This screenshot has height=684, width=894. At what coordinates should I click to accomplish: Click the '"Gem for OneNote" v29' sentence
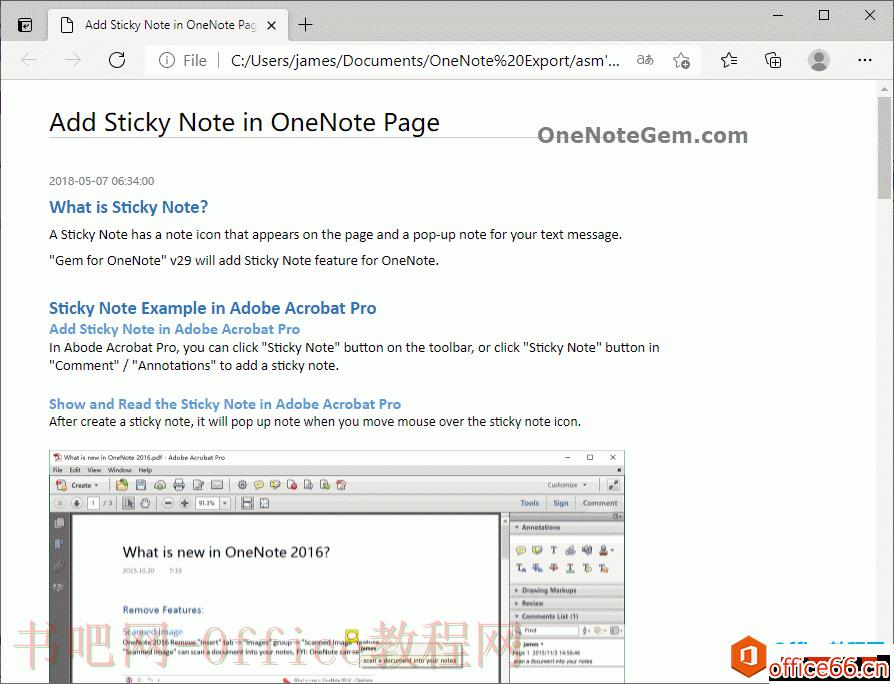[244, 260]
